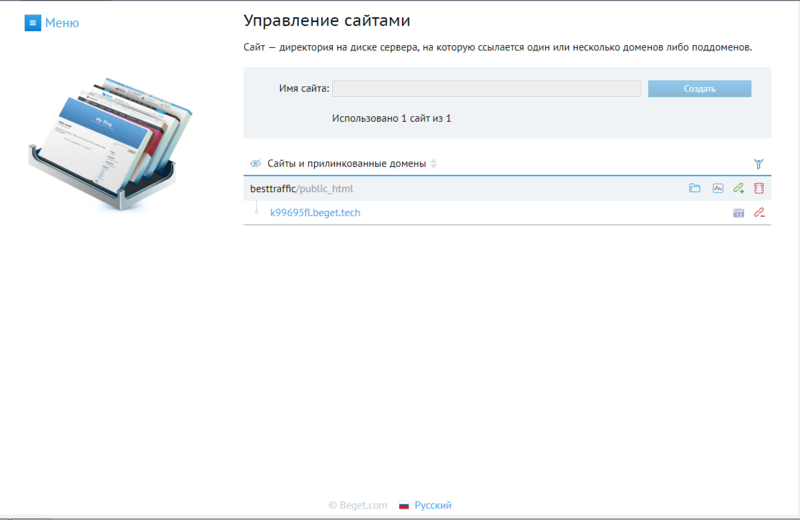Click the Сайты и прилинкованные домены column header
This screenshot has width=800, height=520.
(x=346, y=163)
